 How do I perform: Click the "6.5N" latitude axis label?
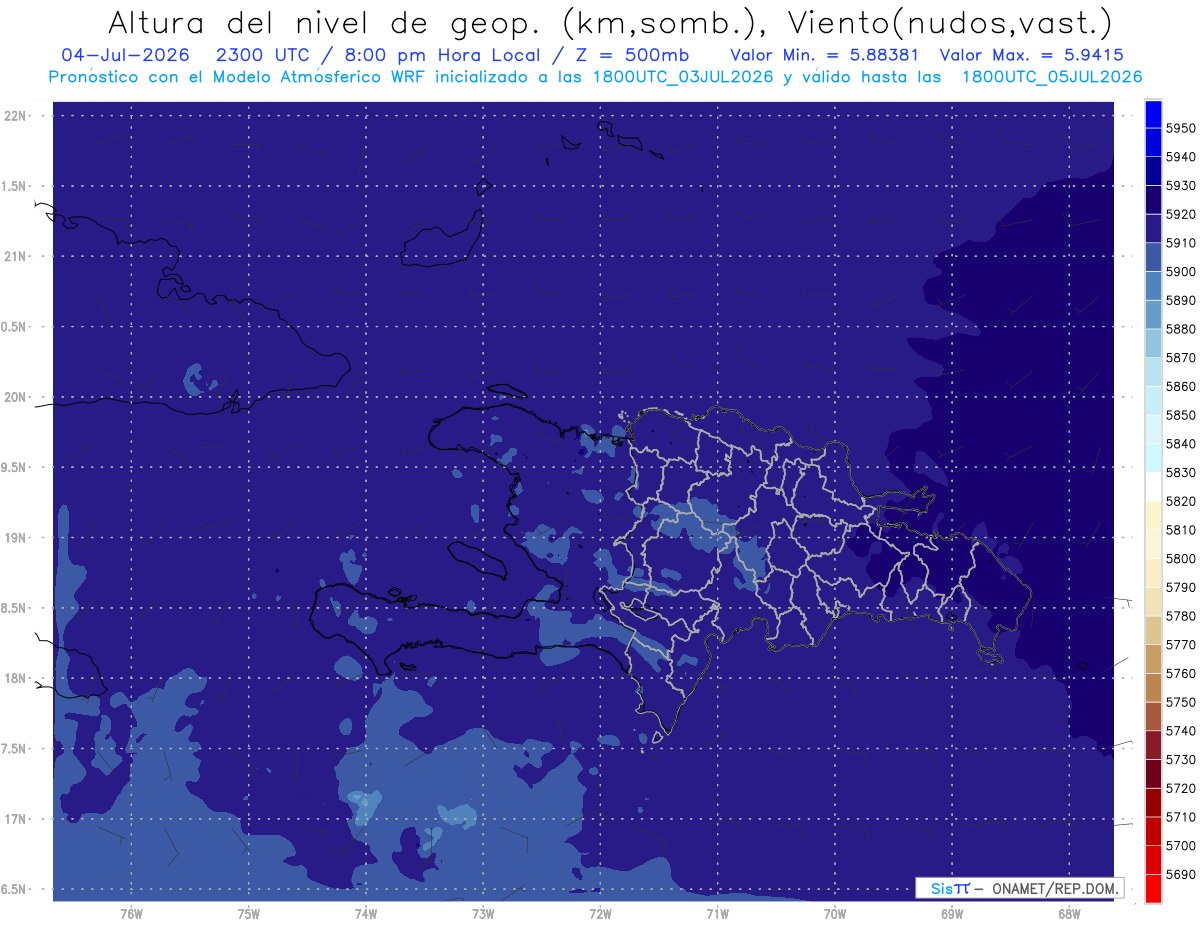pos(15,890)
